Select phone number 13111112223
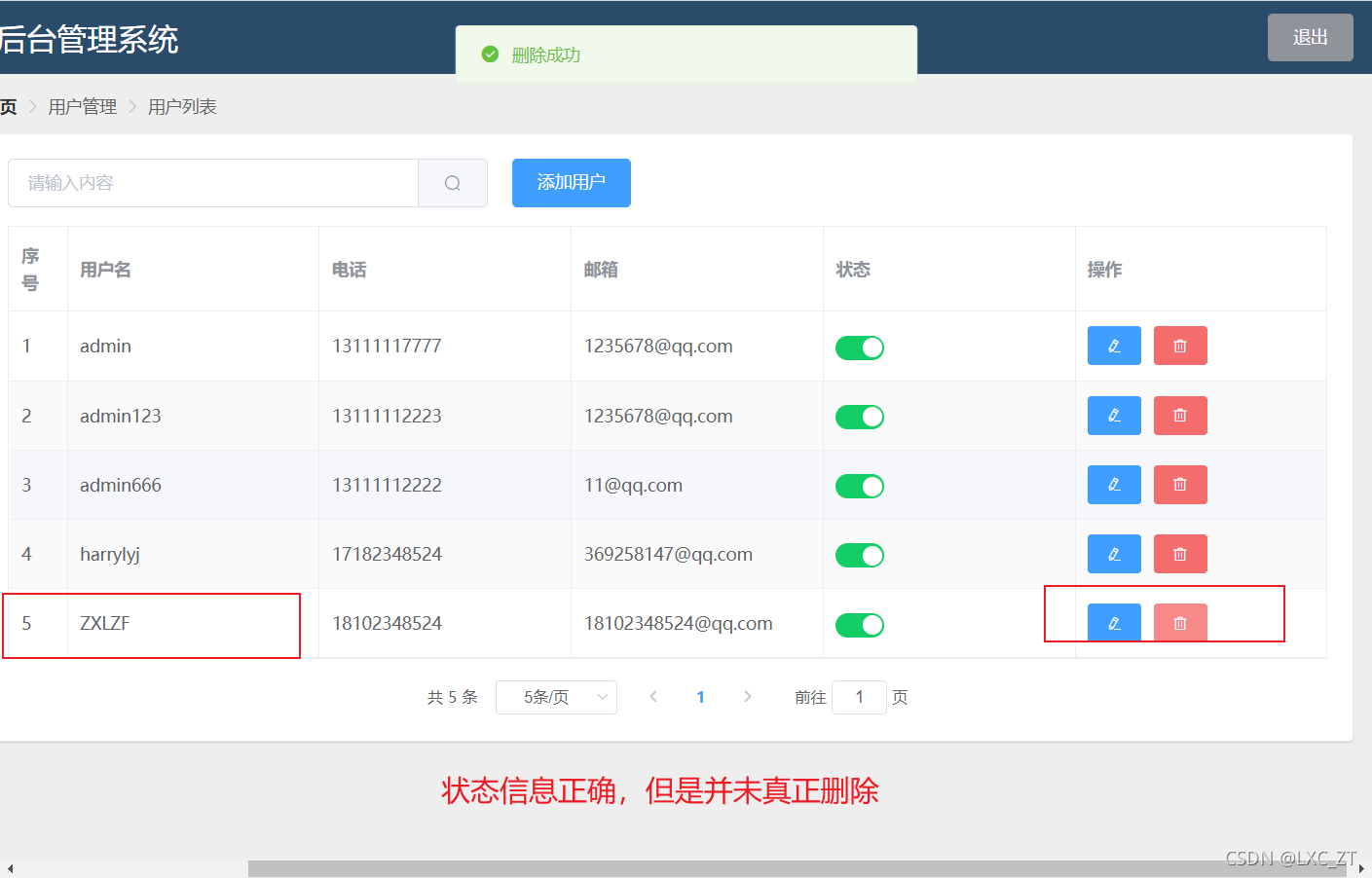 (x=387, y=416)
